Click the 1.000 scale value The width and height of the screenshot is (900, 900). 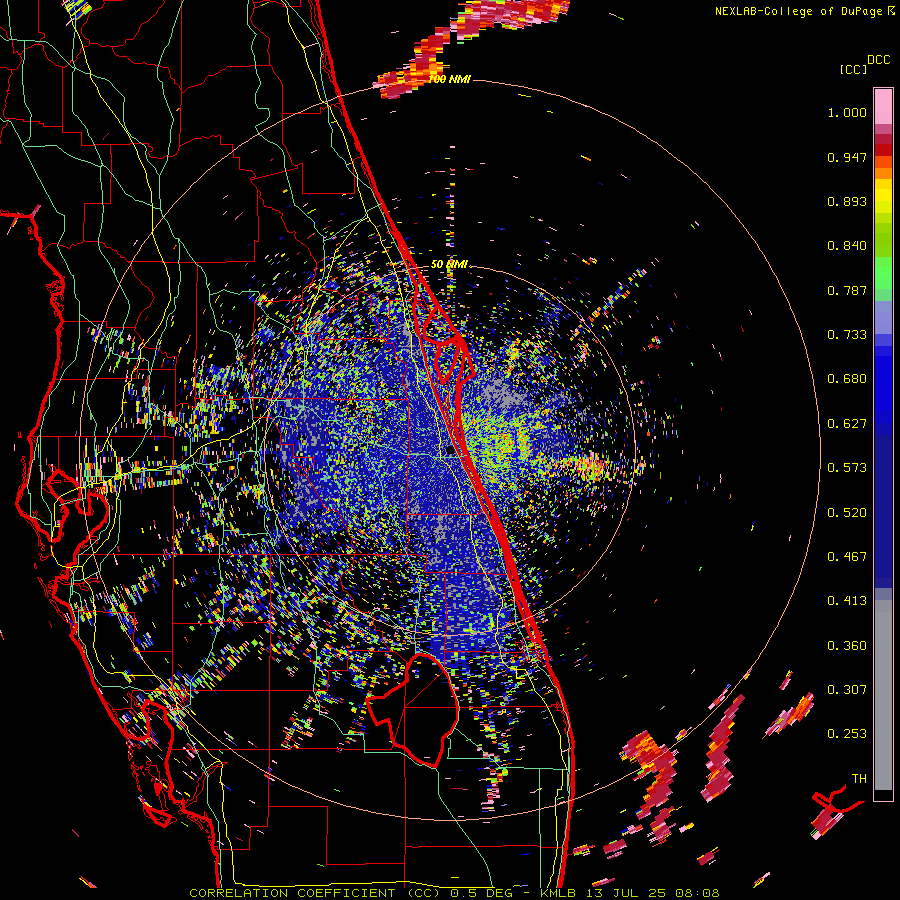(x=847, y=112)
